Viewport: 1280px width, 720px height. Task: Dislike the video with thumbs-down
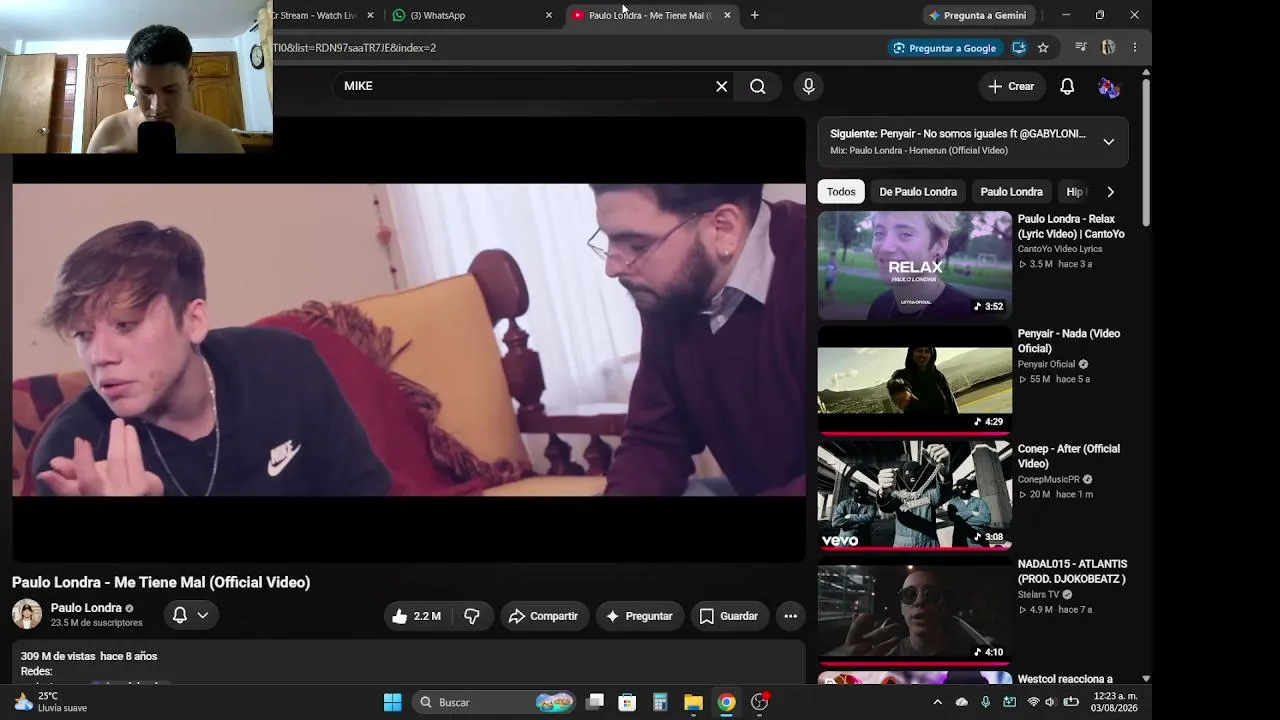click(472, 616)
